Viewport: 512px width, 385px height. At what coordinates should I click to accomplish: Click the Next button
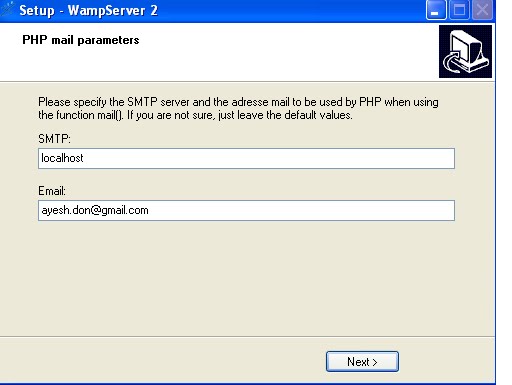point(362,361)
